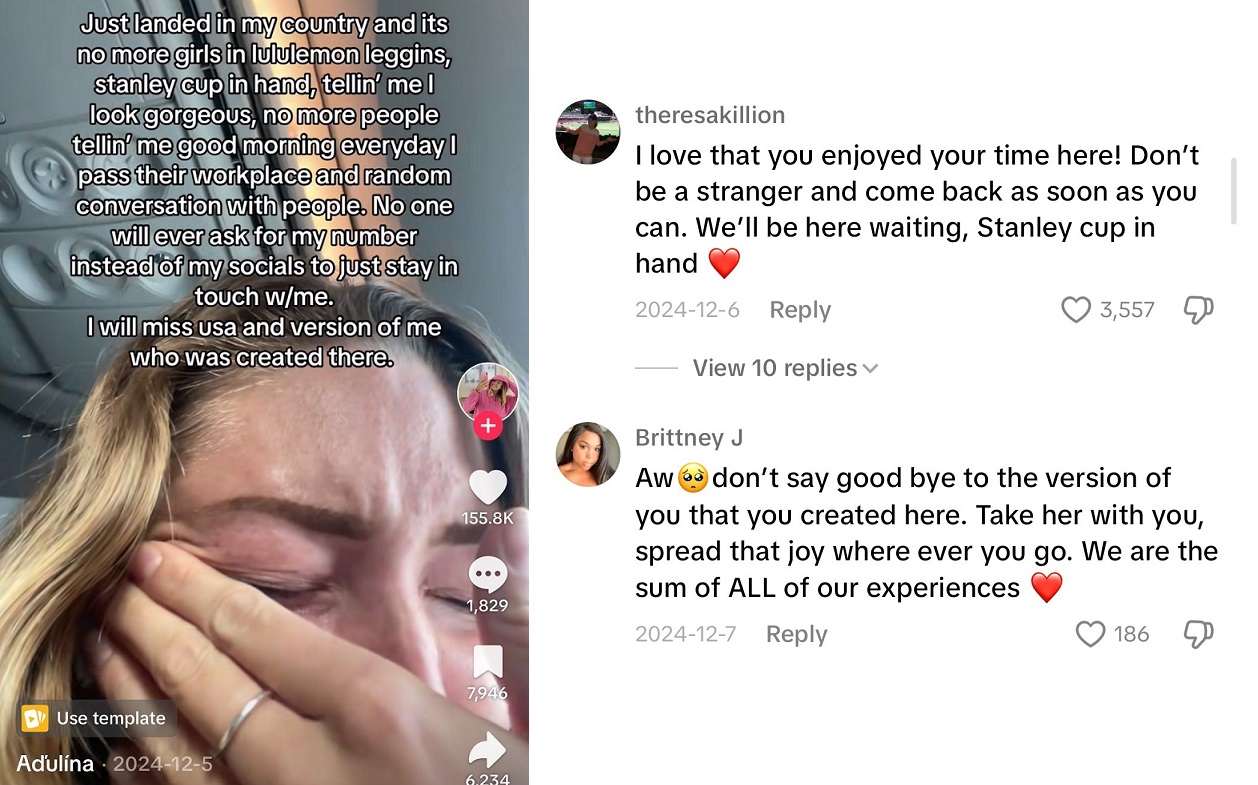Like Brittney J's comment heart
This screenshot has width=1258, height=785.
point(1090,634)
